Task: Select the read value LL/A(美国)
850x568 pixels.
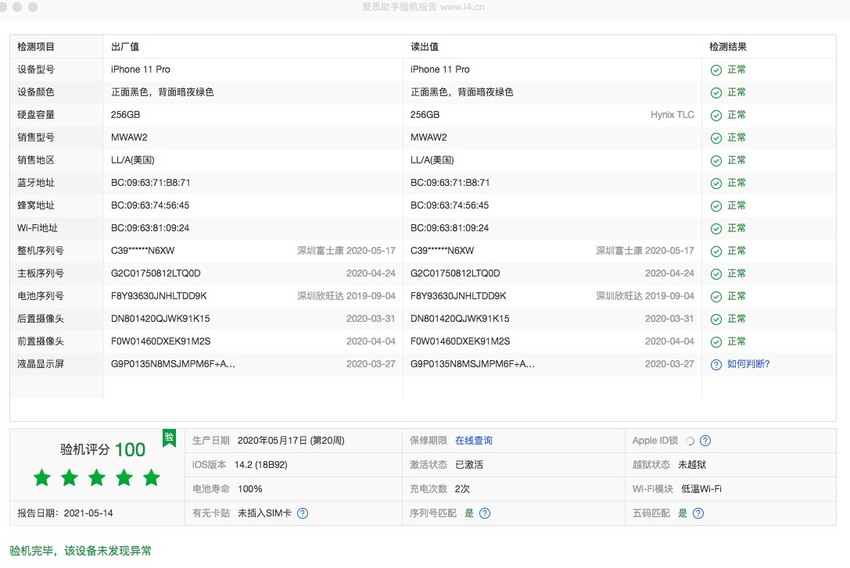Action: 432,160
